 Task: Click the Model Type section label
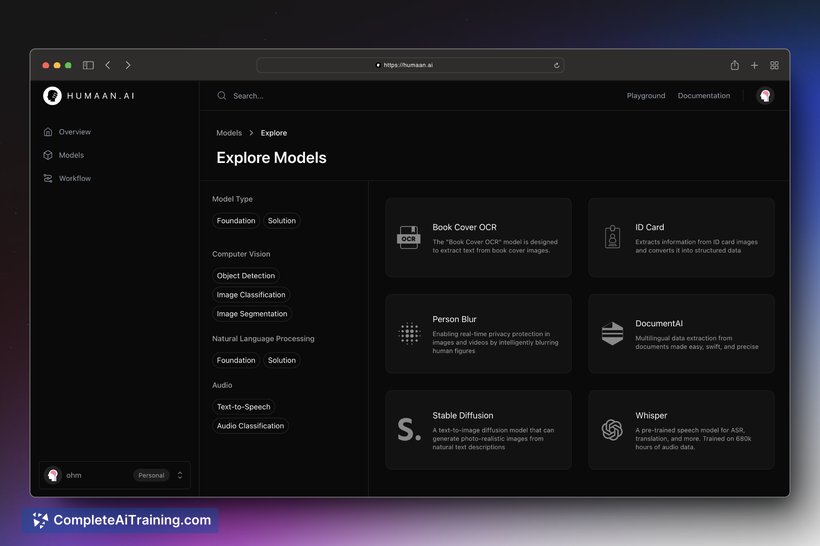point(232,199)
